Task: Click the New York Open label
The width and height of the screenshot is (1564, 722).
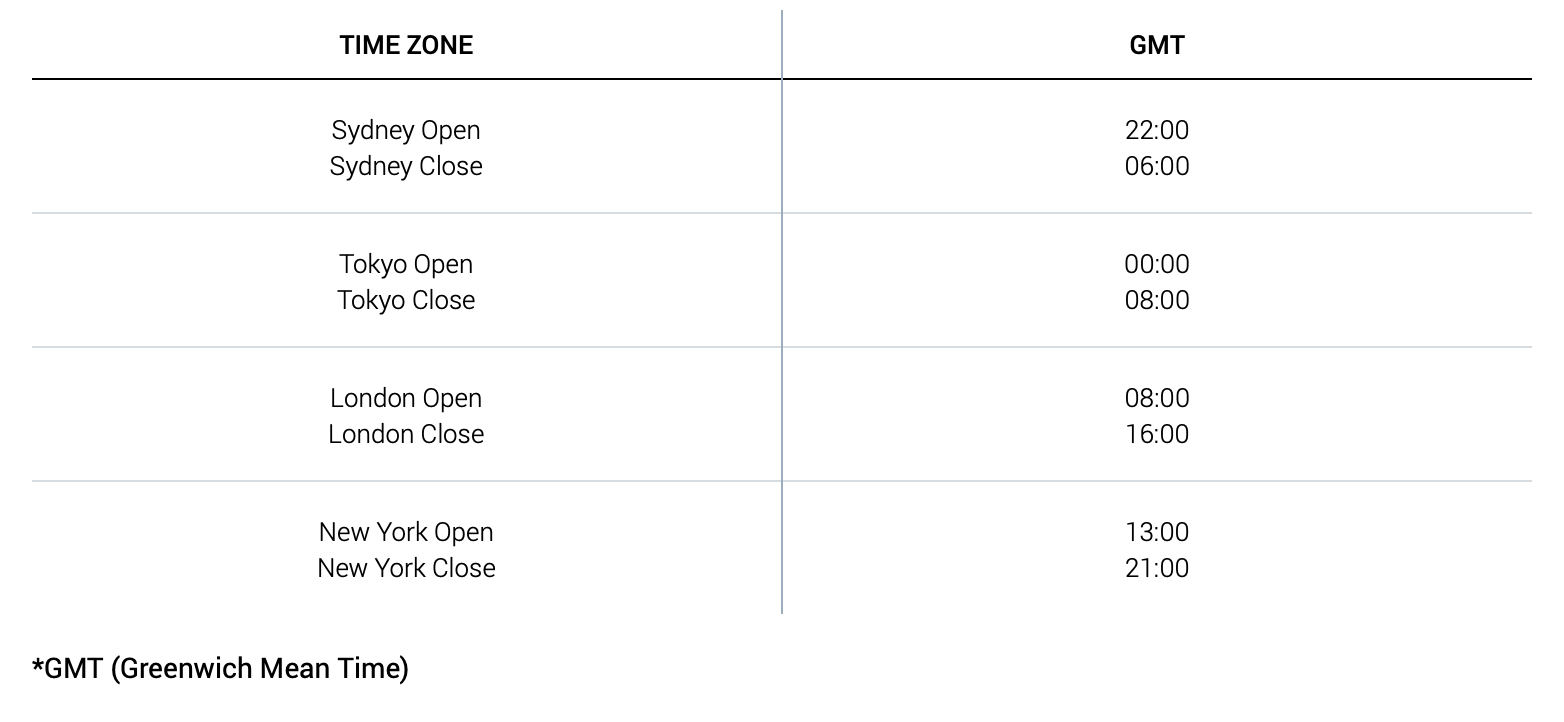Action: tap(406, 533)
